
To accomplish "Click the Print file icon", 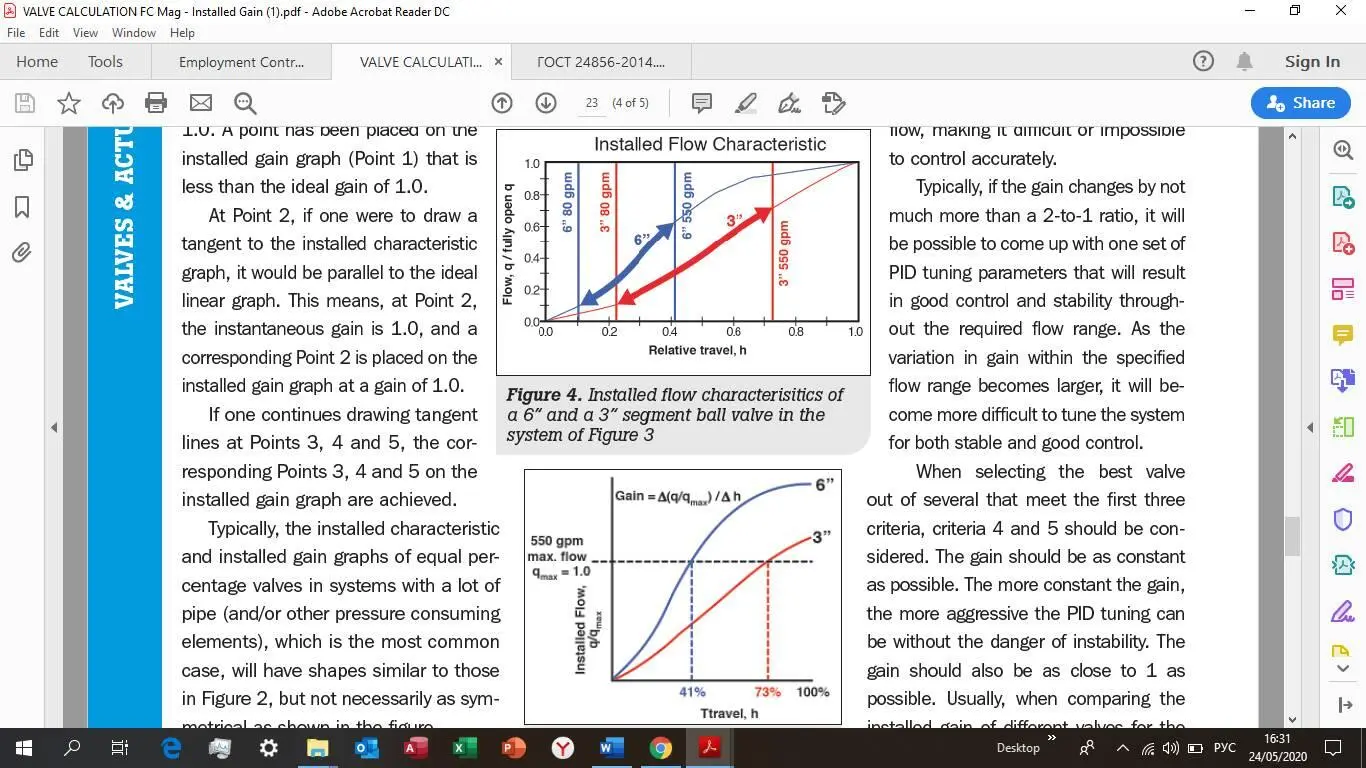I will 156,103.
